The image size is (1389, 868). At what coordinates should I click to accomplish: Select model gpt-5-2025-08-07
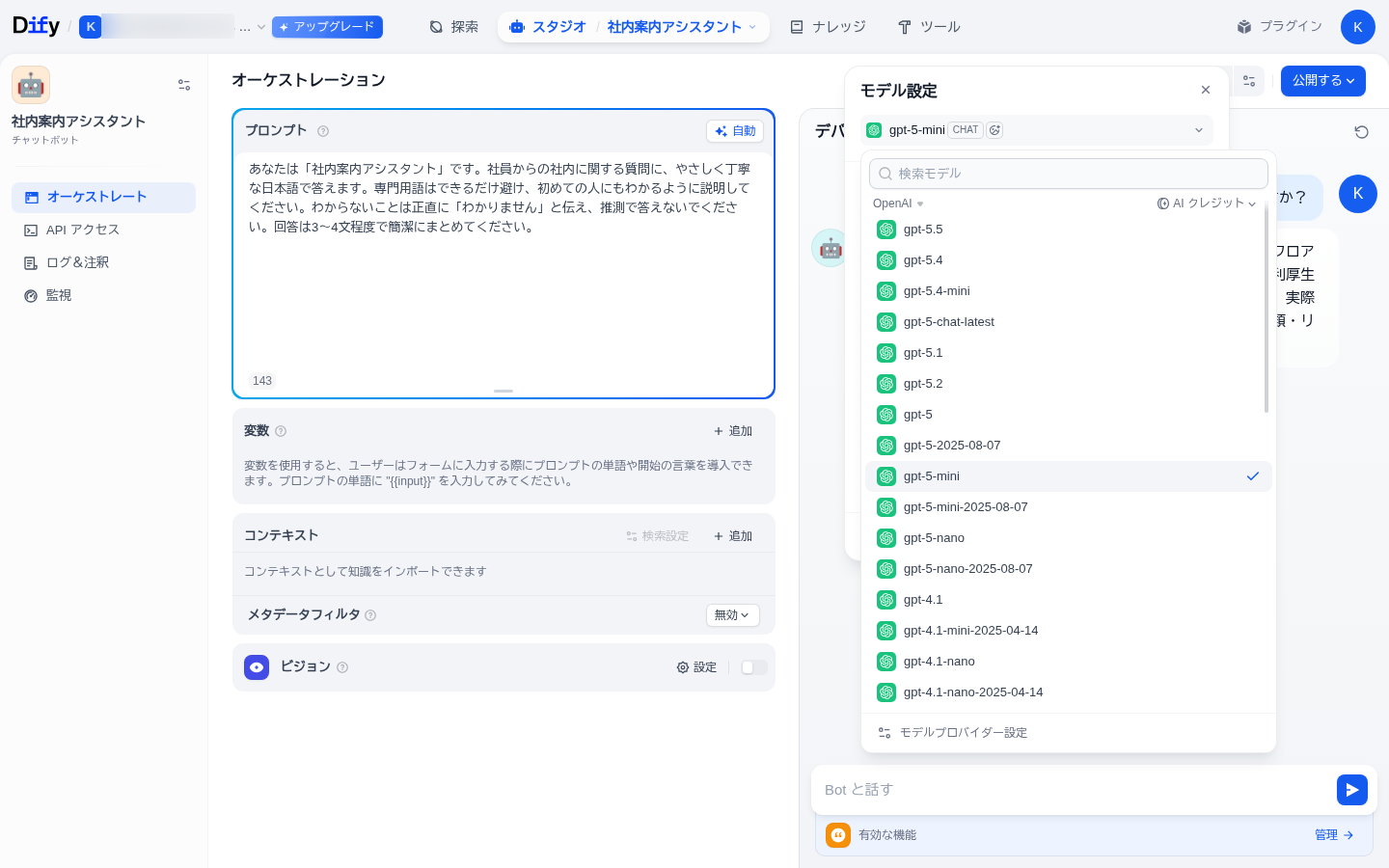pyautogui.click(x=1069, y=446)
